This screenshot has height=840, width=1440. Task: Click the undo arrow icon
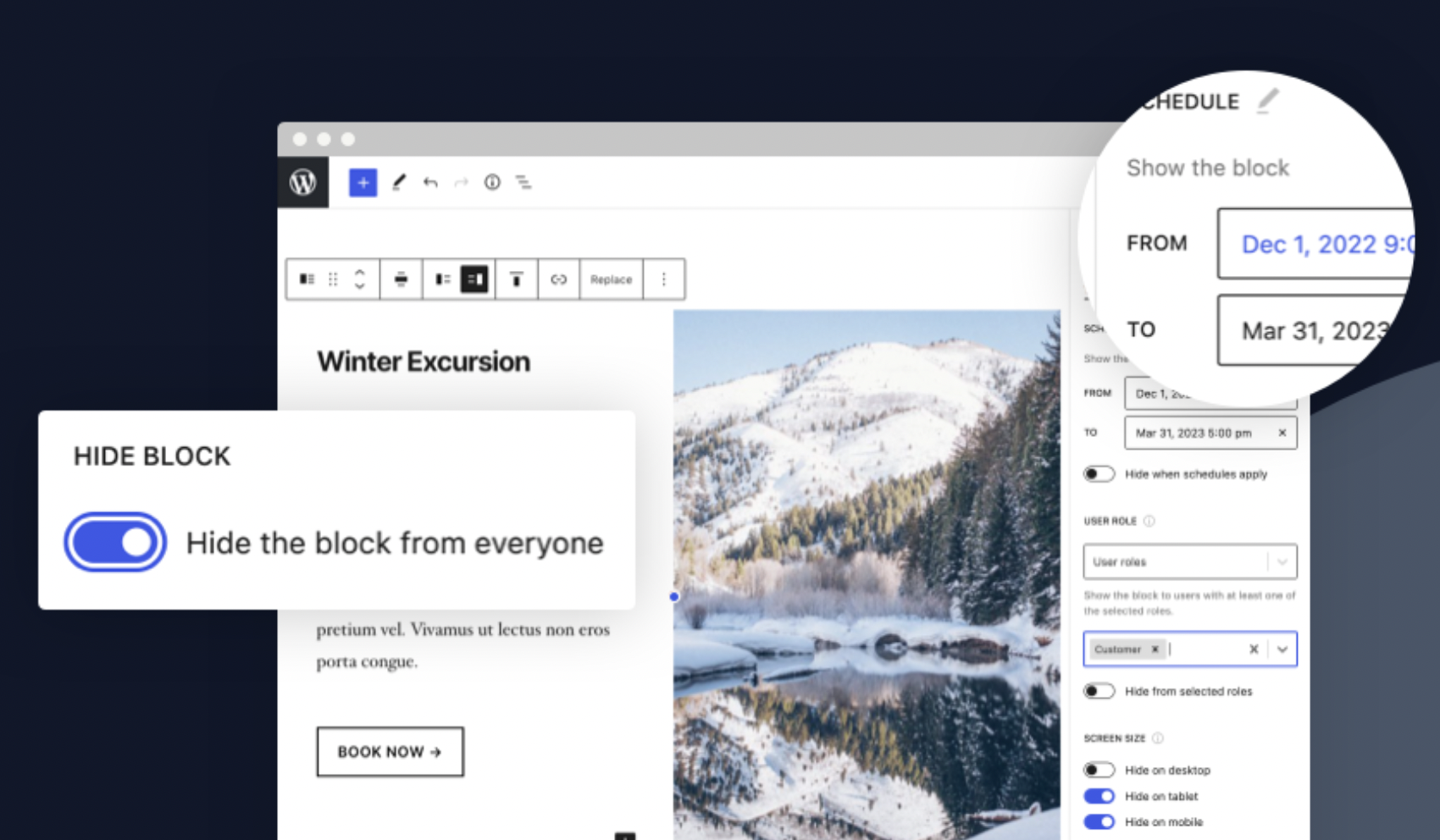click(430, 182)
